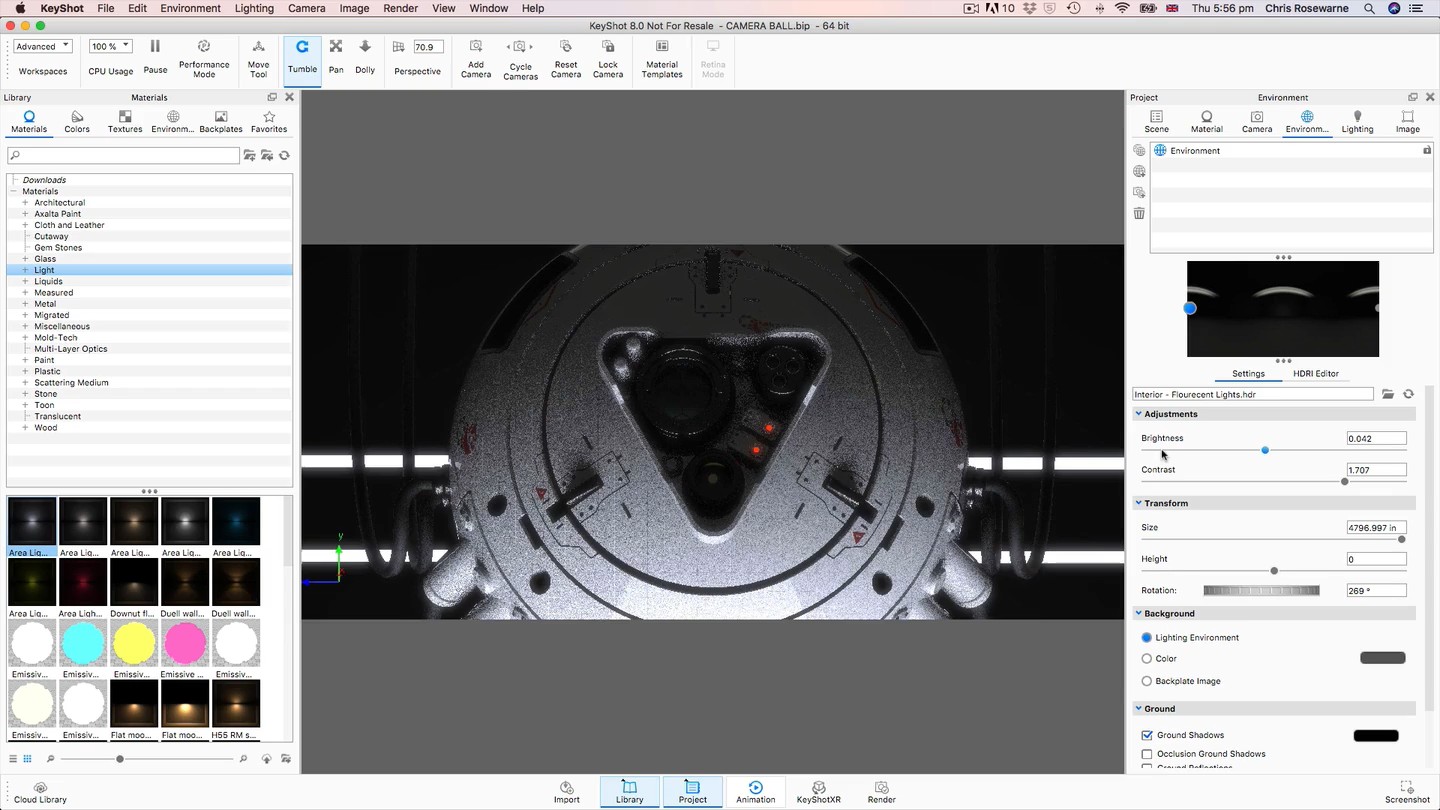Image resolution: width=1440 pixels, height=810 pixels.
Task: Collapse the Adjustments section
Action: click(x=1139, y=414)
